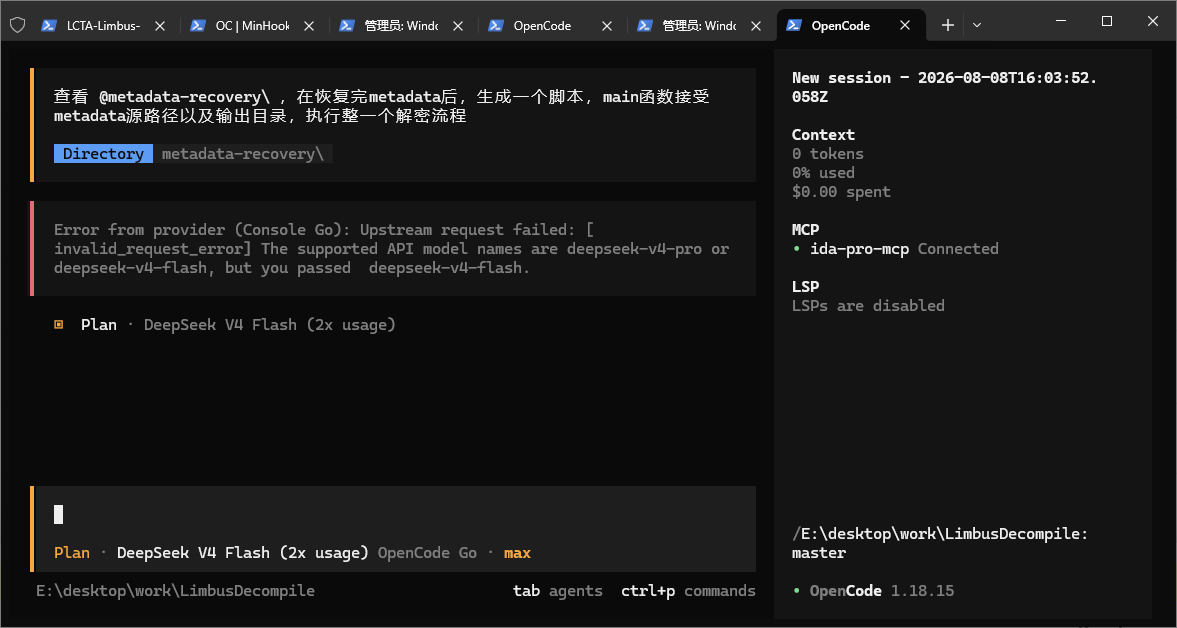Switch to the OC | MinHook tab
This screenshot has height=628, width=1177.
pyautogui.click(x=251, y=26)
